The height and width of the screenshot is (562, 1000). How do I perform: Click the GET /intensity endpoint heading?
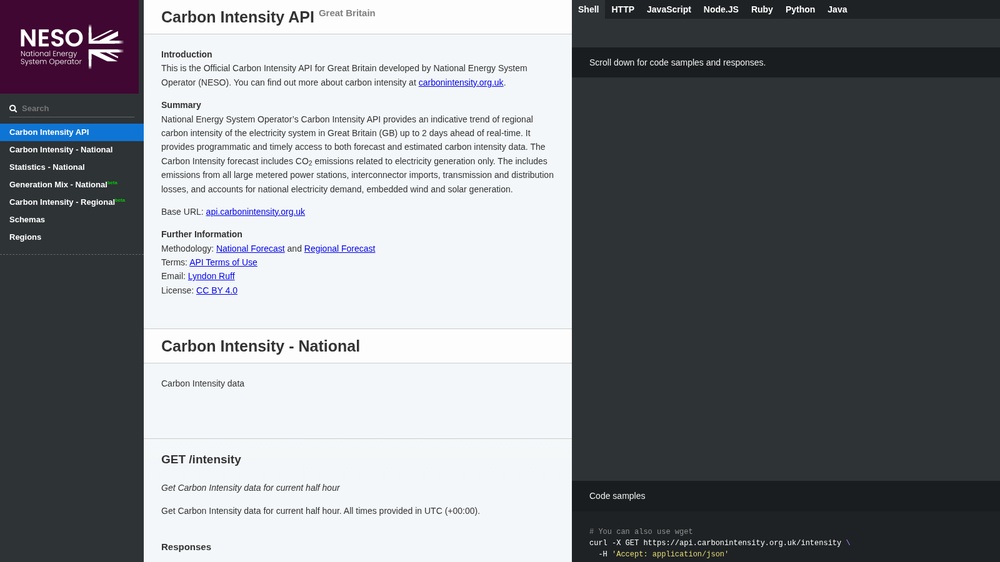coord(201,459)
